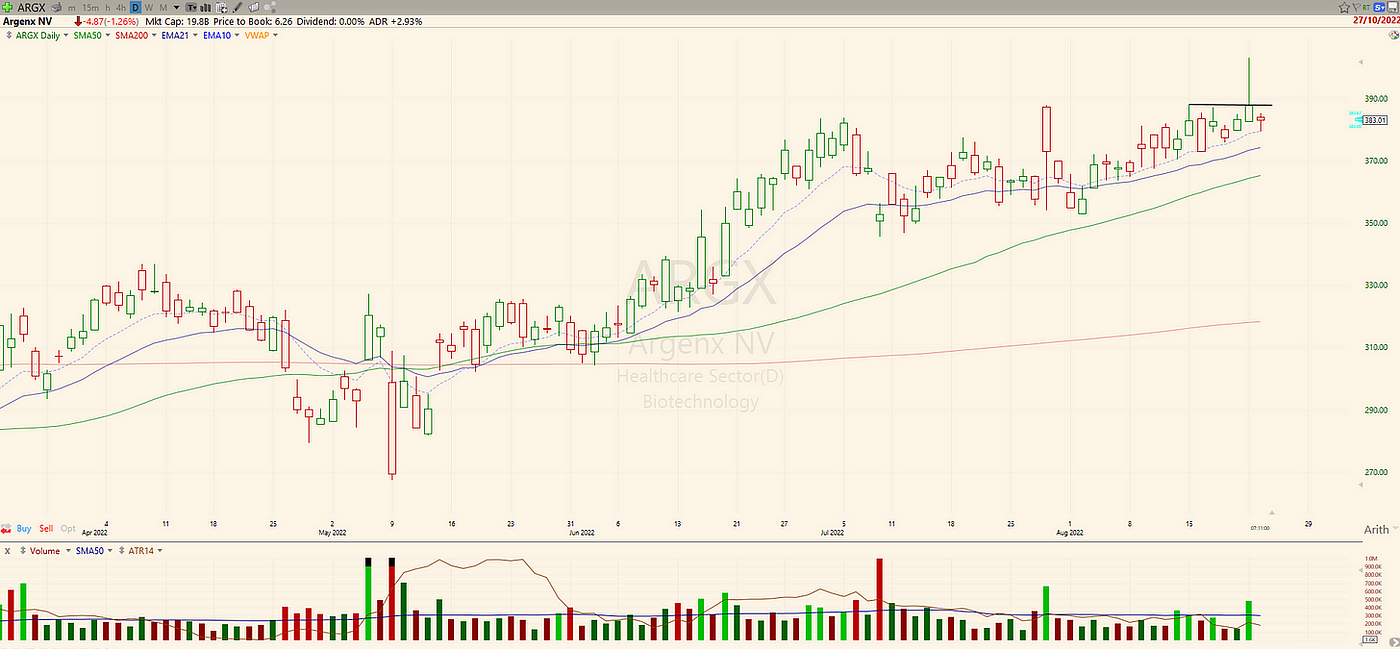The image size is (1400, 649).
Task: Click the 07:11:00 time marker on date axis
Action: coord(1260,526)
